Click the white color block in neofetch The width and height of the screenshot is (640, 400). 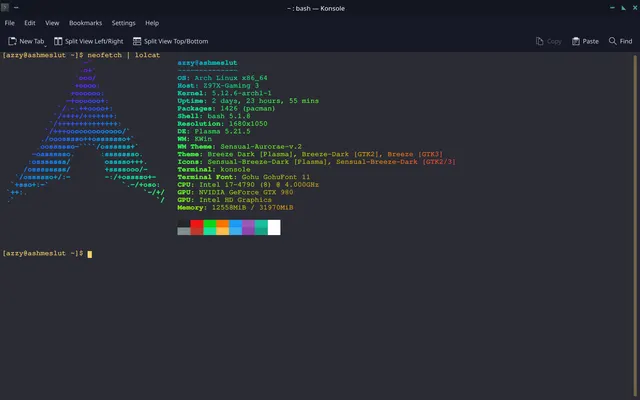tap(274, 227)
